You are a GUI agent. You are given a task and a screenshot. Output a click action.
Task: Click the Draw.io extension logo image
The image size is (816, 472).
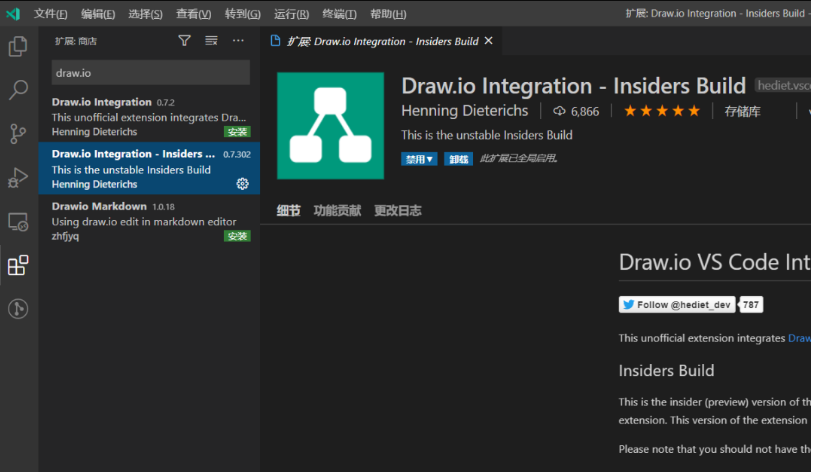pos(330,126)
